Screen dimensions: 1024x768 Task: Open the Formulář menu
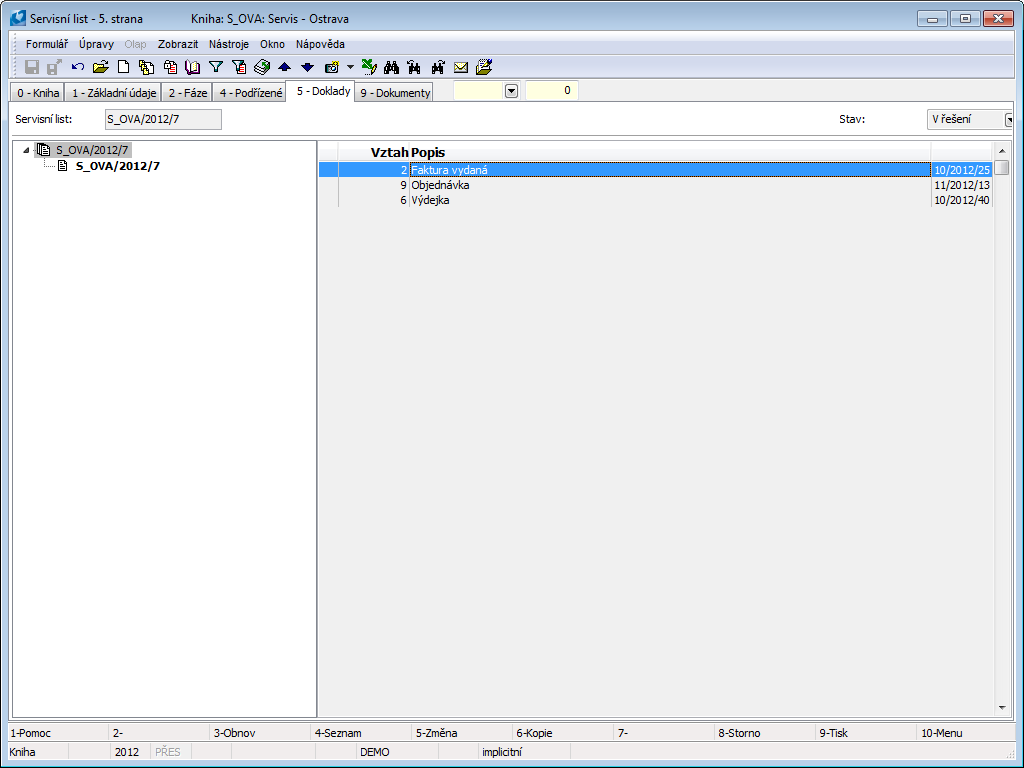click(x=46, y=44)
